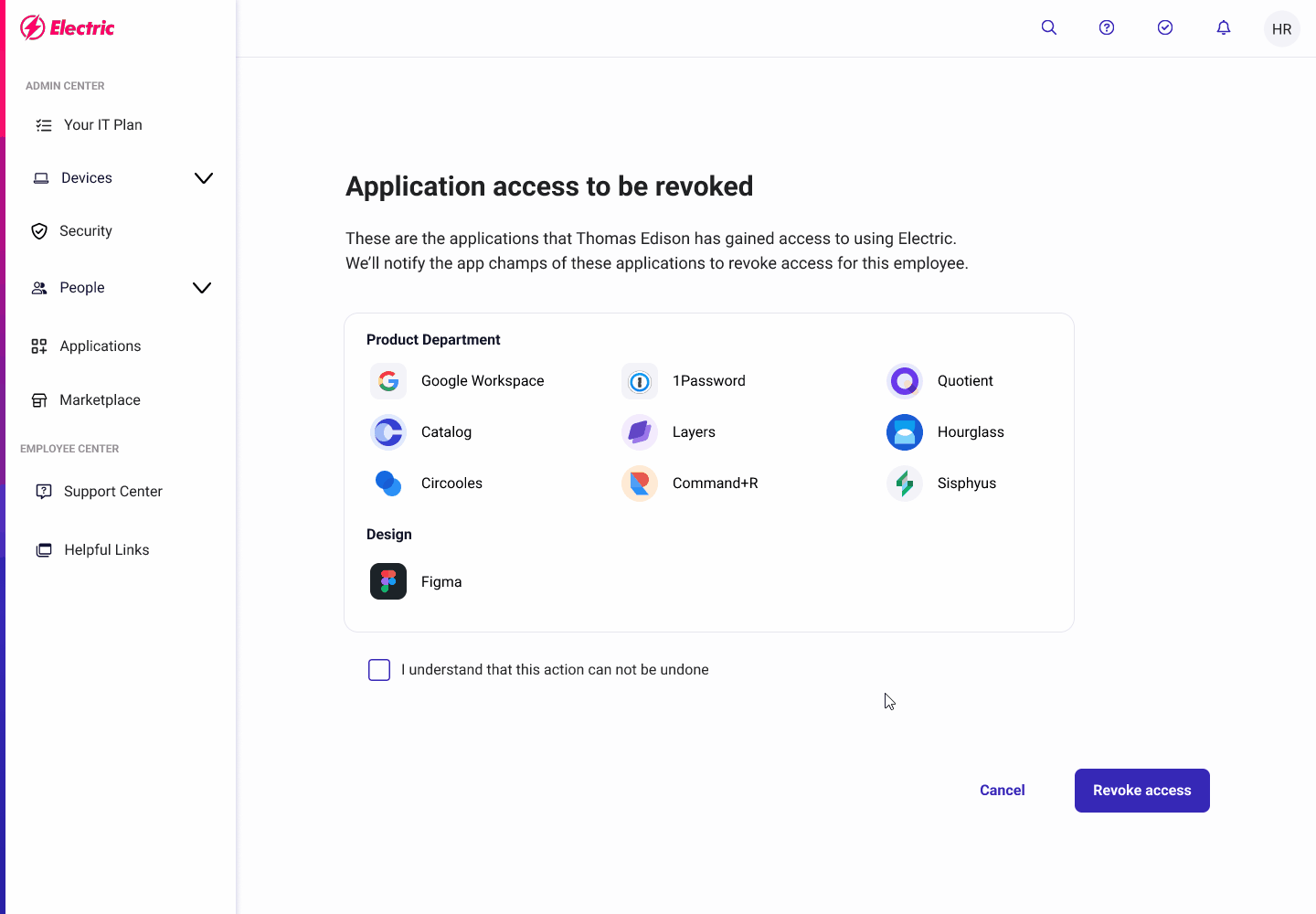Click the Figma label
Image resolution: width=1316 pixels, height=914 pixels.
tap(441, 582)
